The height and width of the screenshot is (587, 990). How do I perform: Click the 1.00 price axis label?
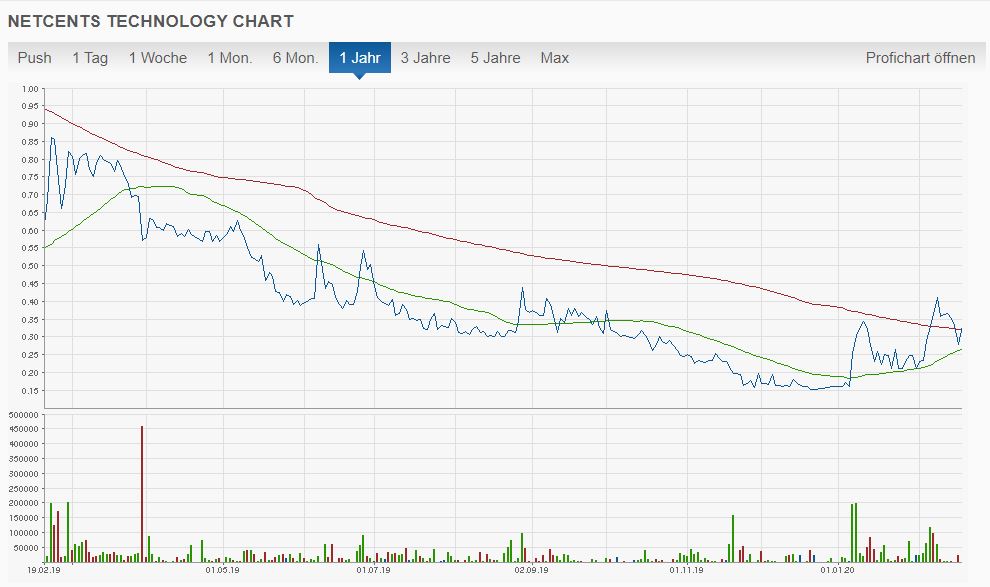click(x=30, y=89)
